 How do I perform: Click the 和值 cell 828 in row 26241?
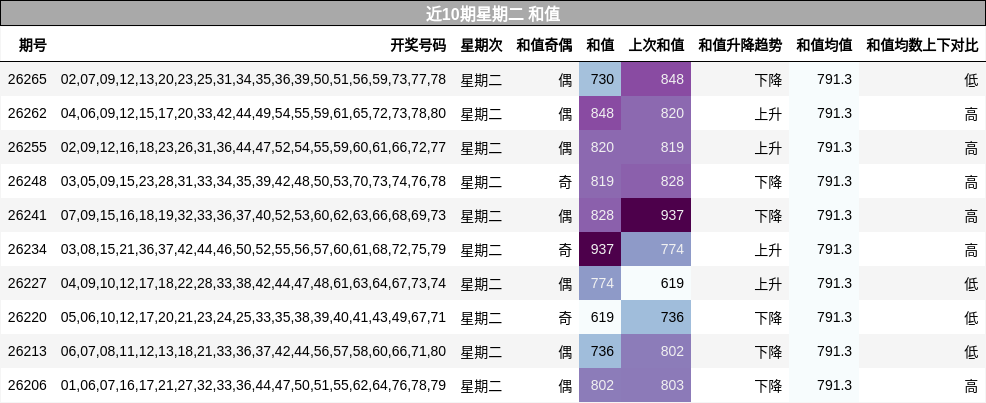point(601,215)
